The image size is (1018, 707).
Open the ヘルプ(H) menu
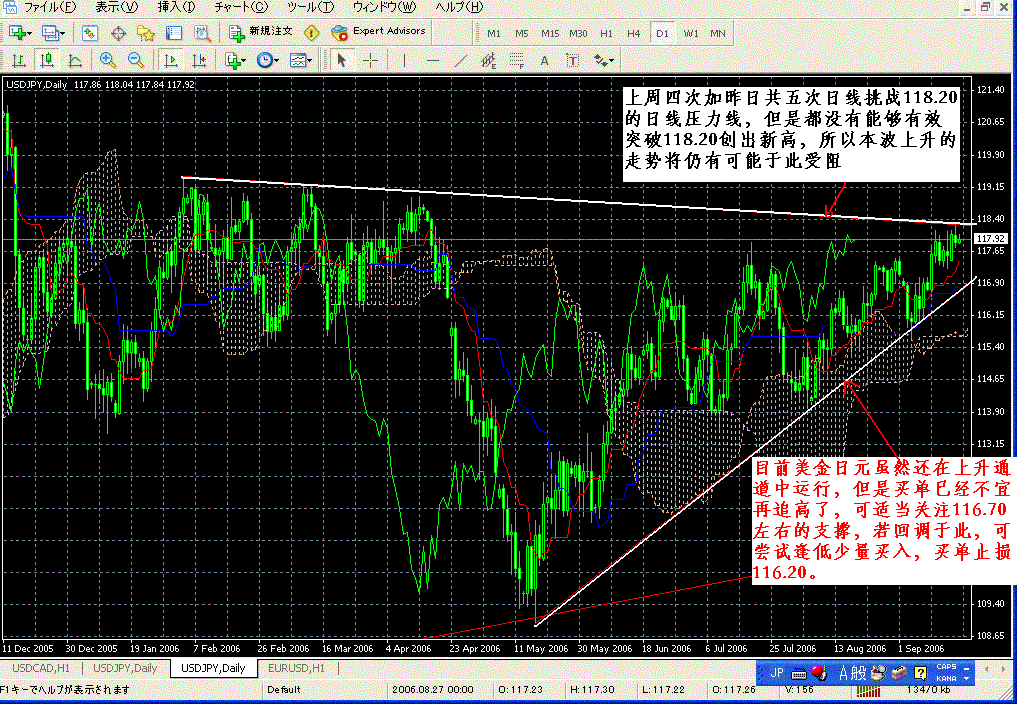pos(459,7)
